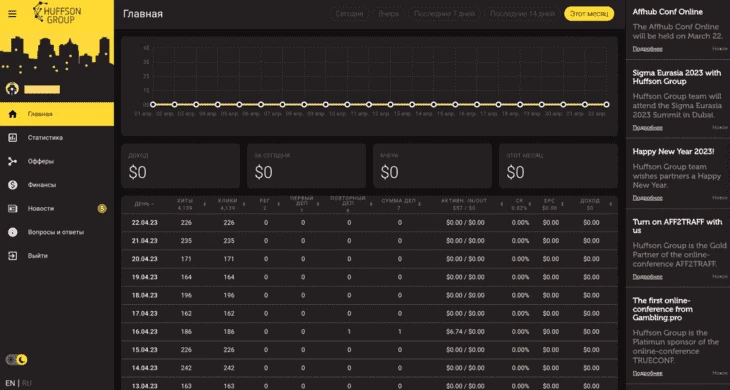The height and width of the screenshot is (390, 730).
Task: Open Статистика section
Action: (x=57, y=138)
